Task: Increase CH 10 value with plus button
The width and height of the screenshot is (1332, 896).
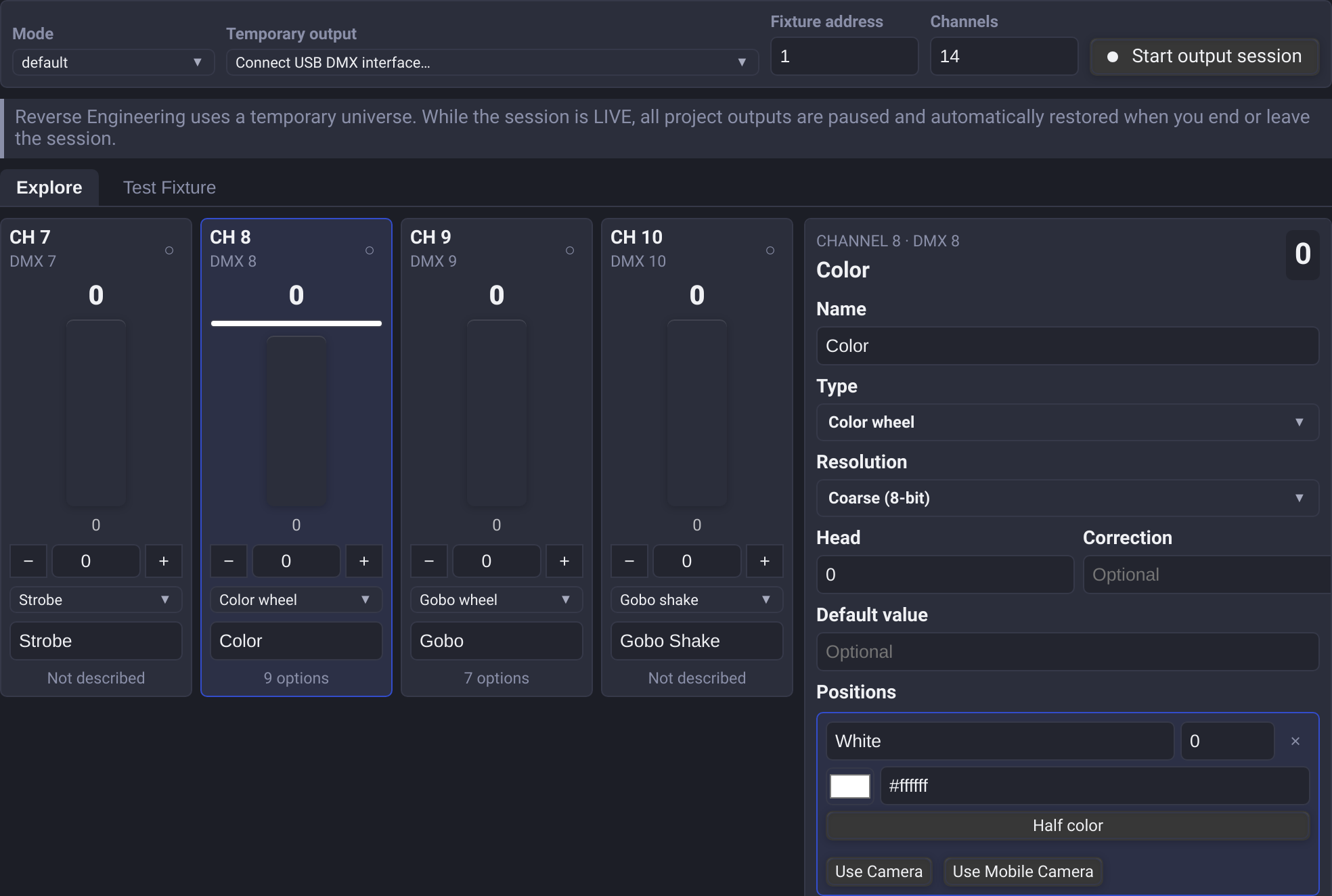Action: pyautogui.click(x=765, y=561)
